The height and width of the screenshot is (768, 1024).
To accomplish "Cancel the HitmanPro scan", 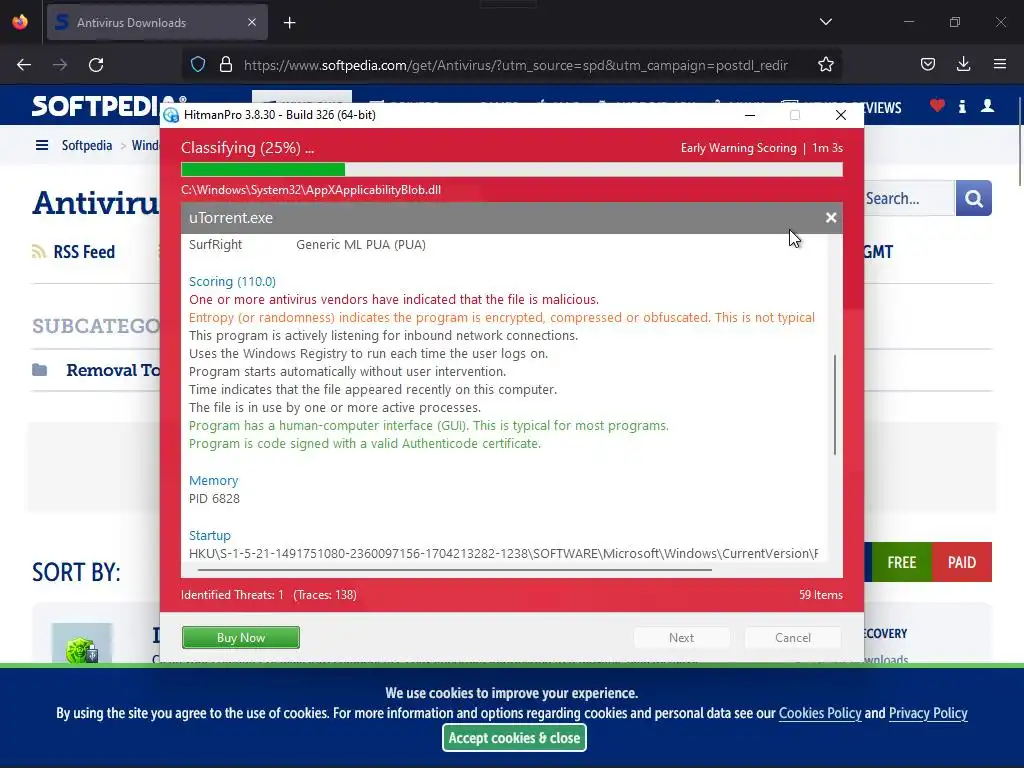I will [x=793, y=637].
